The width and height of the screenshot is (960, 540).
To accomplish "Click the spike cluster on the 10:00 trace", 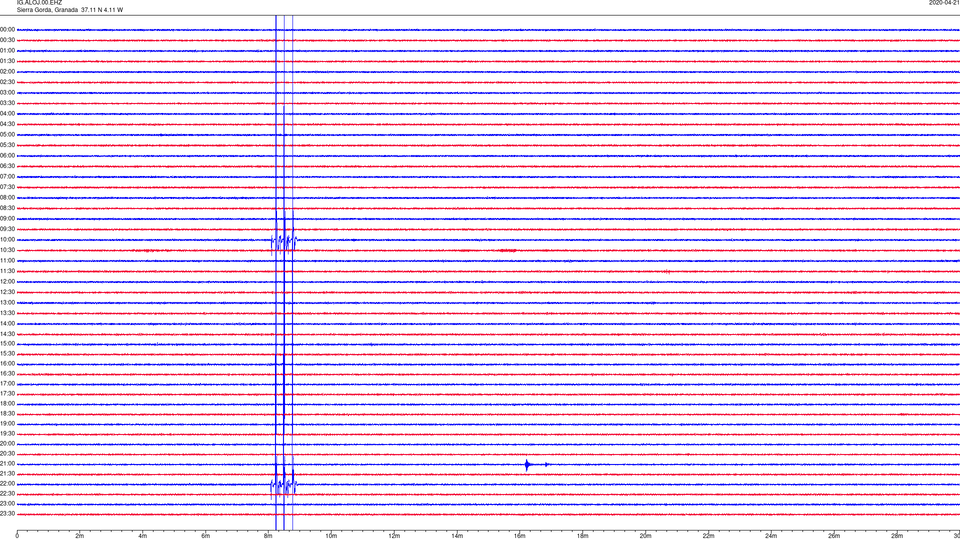I will (284, 241).
